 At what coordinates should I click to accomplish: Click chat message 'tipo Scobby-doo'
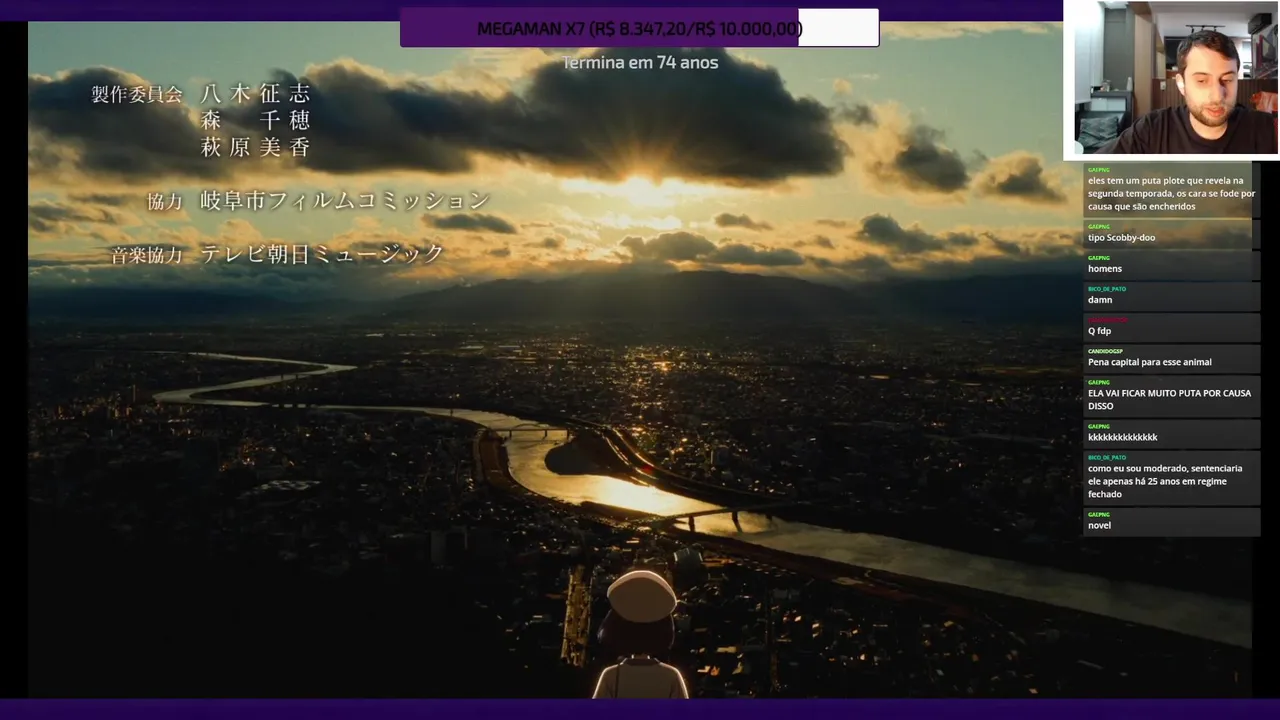click(1171, 234)
